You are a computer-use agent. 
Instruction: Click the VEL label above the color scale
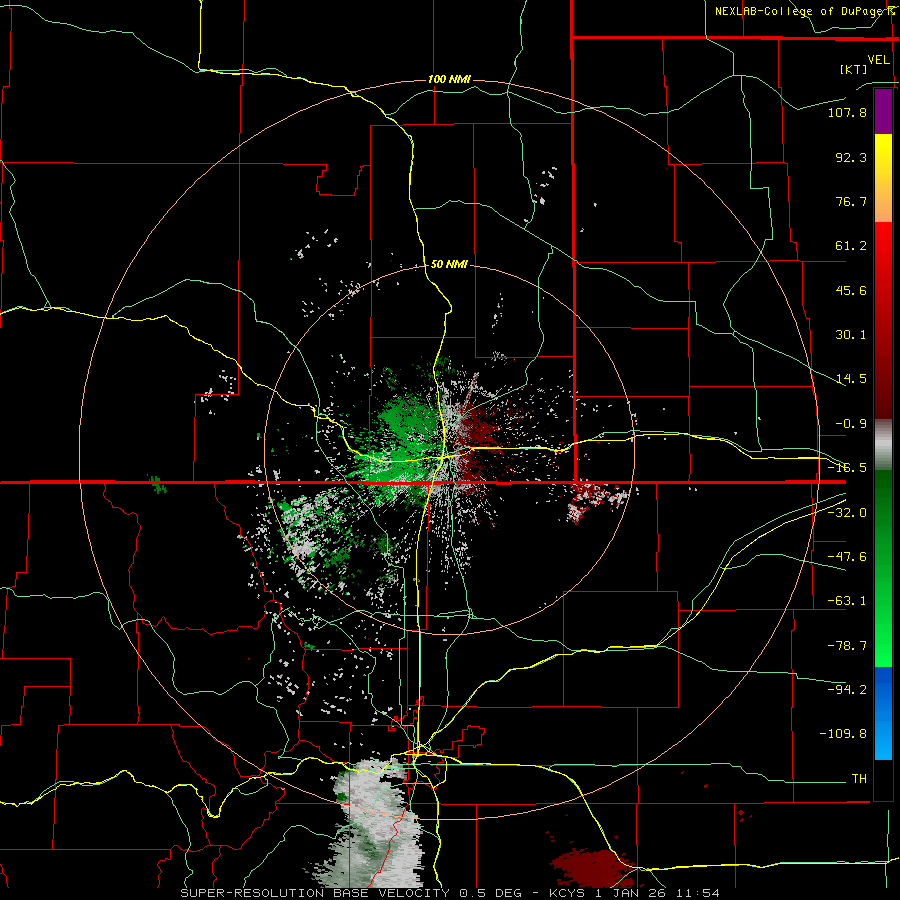pyautogui.click(x=878, y=59)
